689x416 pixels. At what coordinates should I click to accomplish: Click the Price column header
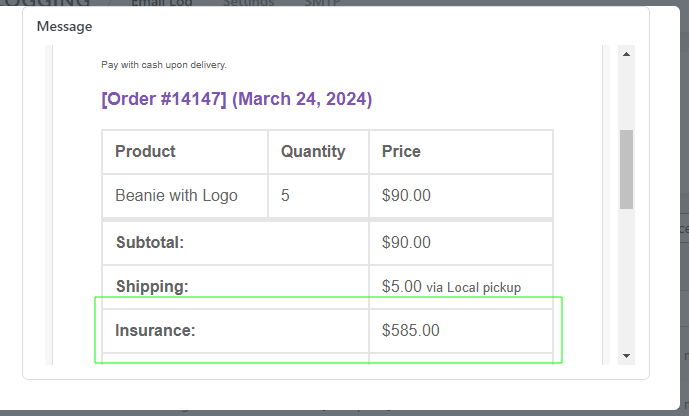(401, 152)
